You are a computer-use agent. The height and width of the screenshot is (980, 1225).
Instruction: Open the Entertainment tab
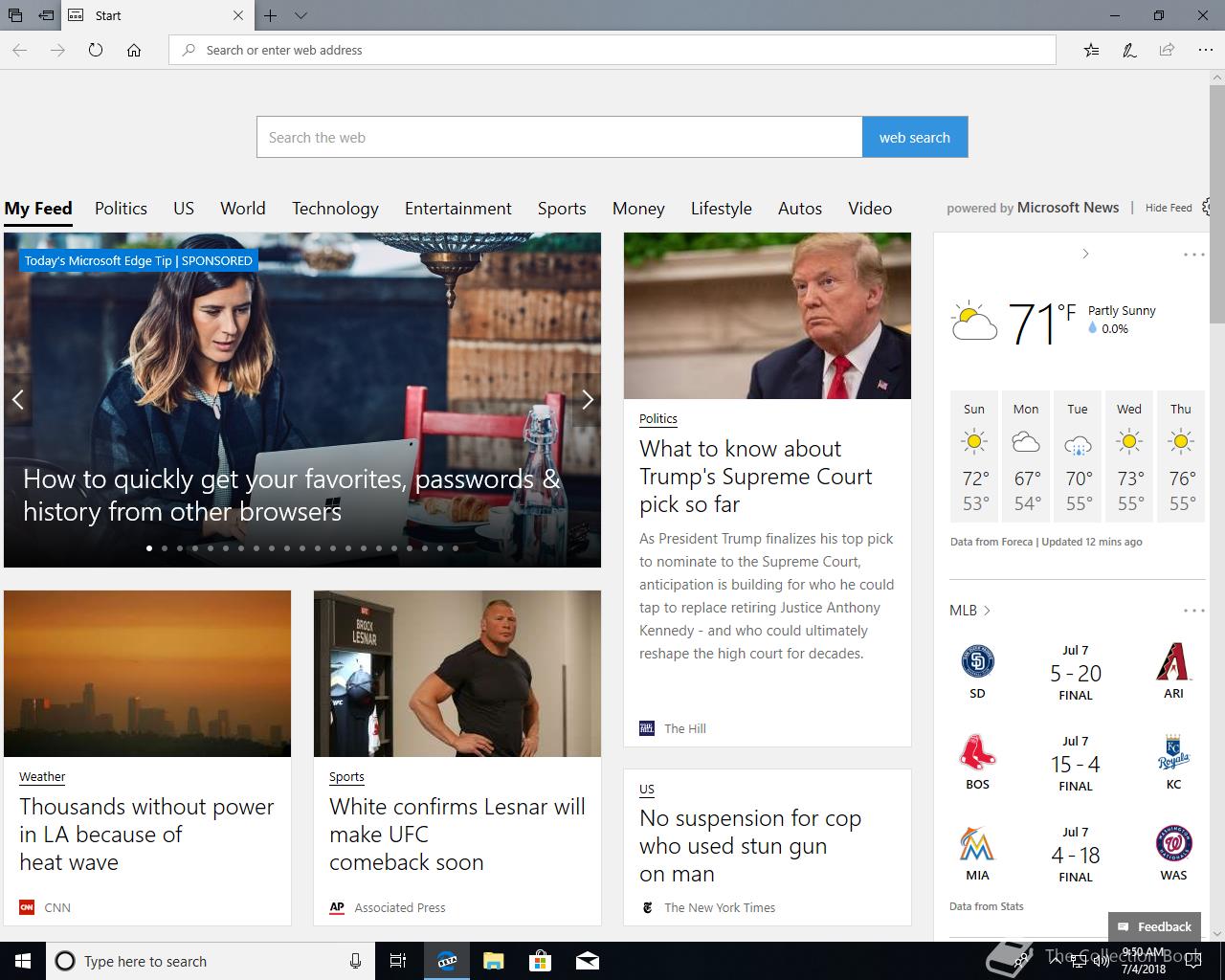click(458, 208)
